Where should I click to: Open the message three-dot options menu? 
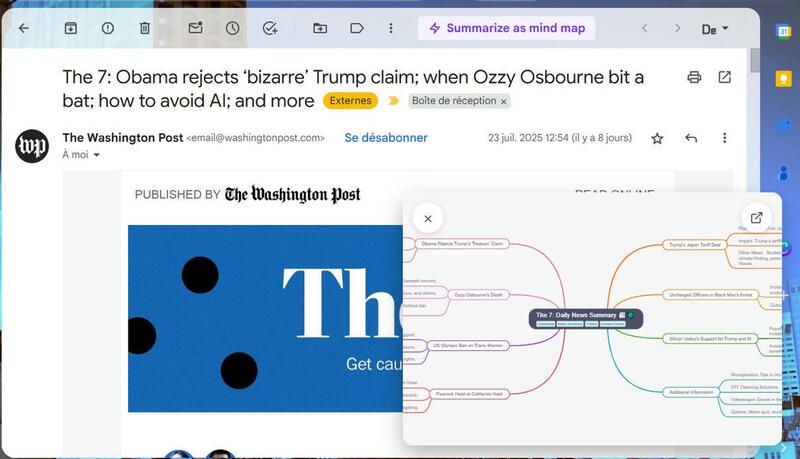coord(724,138)
